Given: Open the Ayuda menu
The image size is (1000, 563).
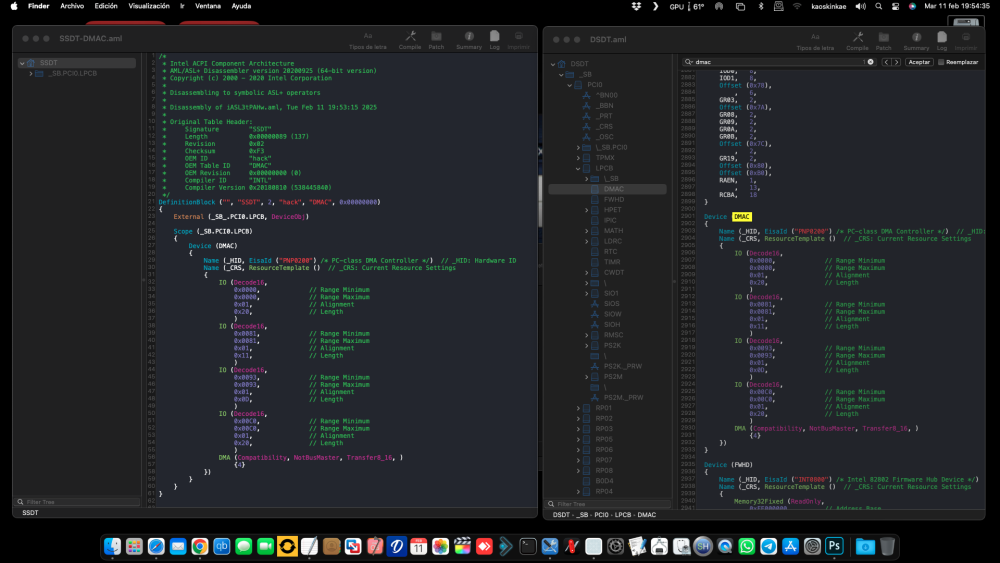Looking at the screenshot, I should pyautogui.click(x=241, y=6).
